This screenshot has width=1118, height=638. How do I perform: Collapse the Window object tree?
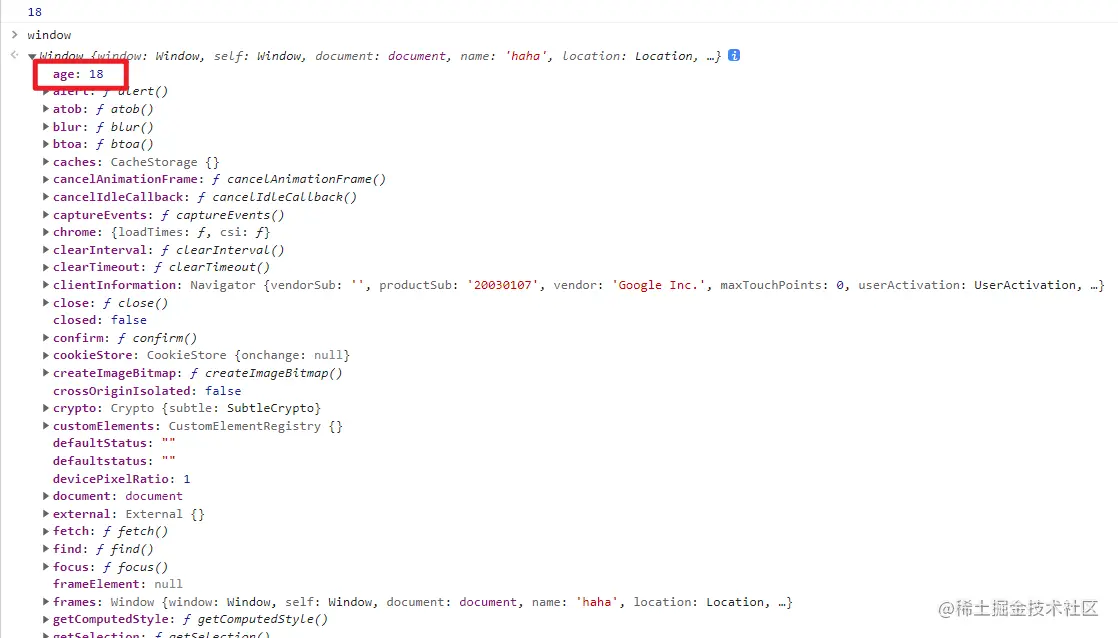pyautogui.click(x=32, y=56)
